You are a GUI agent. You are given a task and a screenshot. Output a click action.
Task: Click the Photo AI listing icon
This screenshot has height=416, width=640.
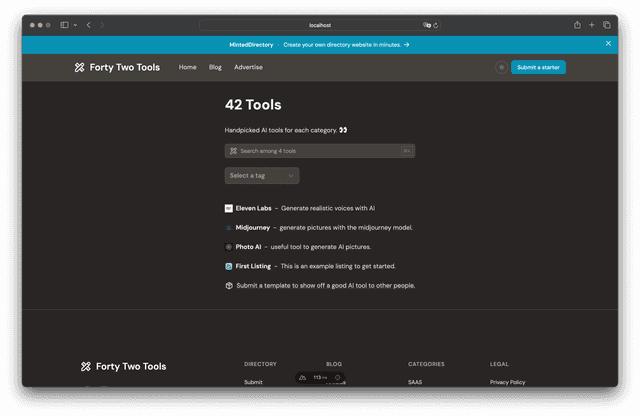pos(228,247)
